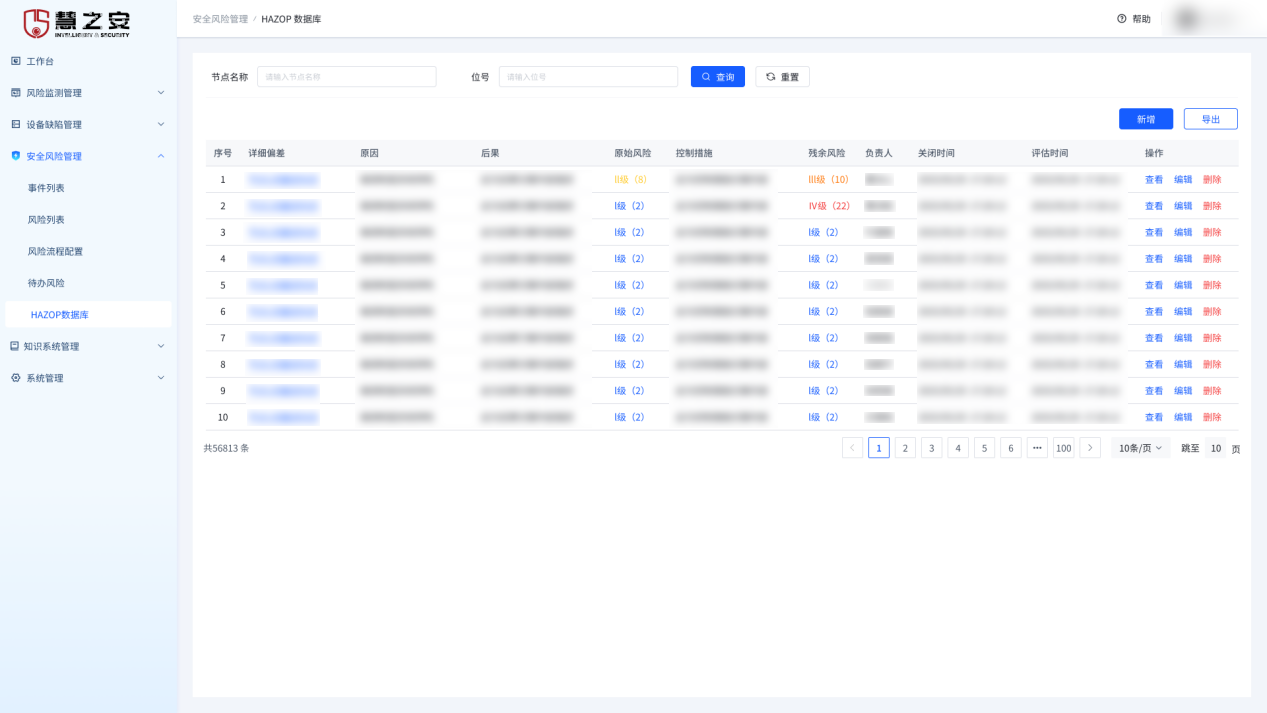Click the 节点名称 input field

(346, 77)
